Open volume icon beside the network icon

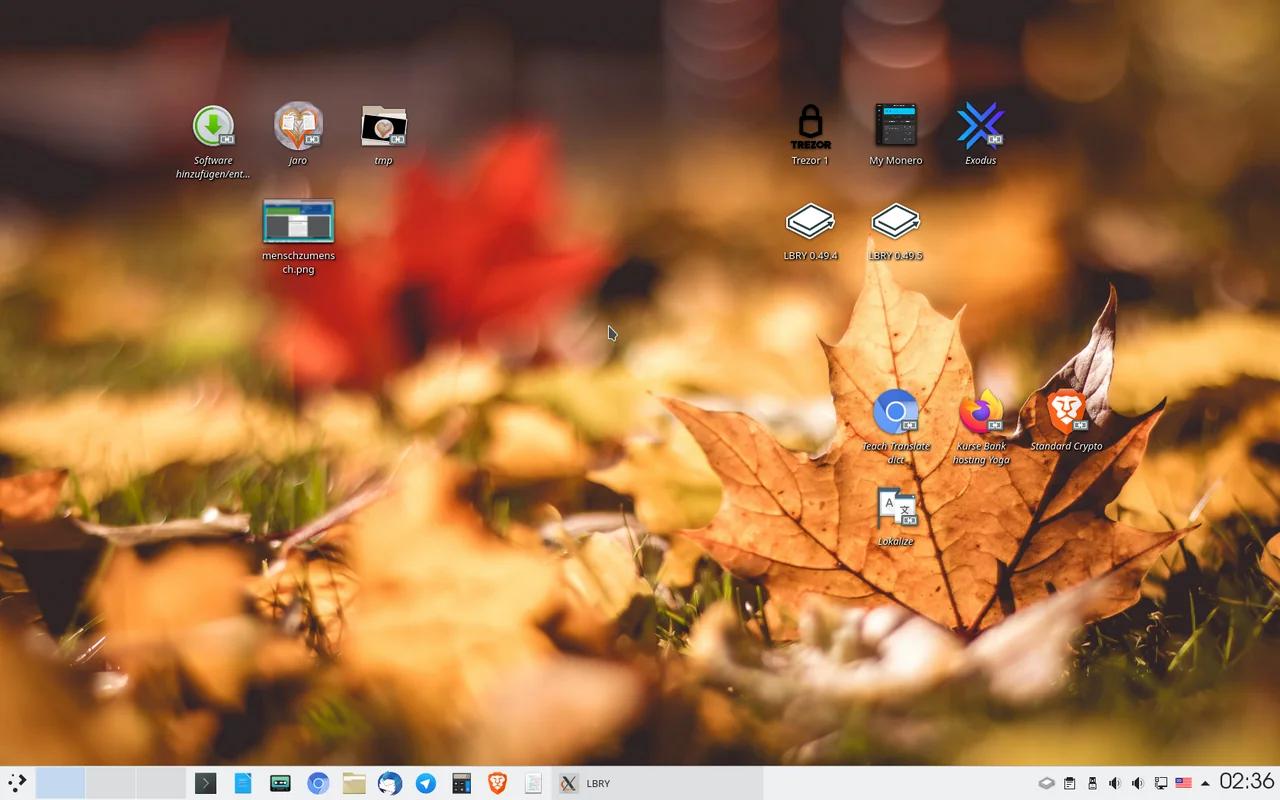pyautogui.click(x=1137, y=783)
